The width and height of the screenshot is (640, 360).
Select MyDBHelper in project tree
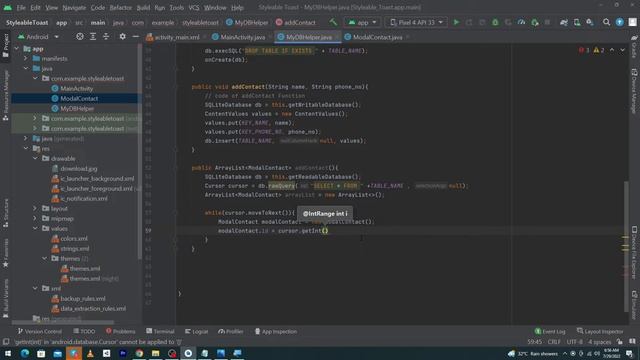[77, 109]
